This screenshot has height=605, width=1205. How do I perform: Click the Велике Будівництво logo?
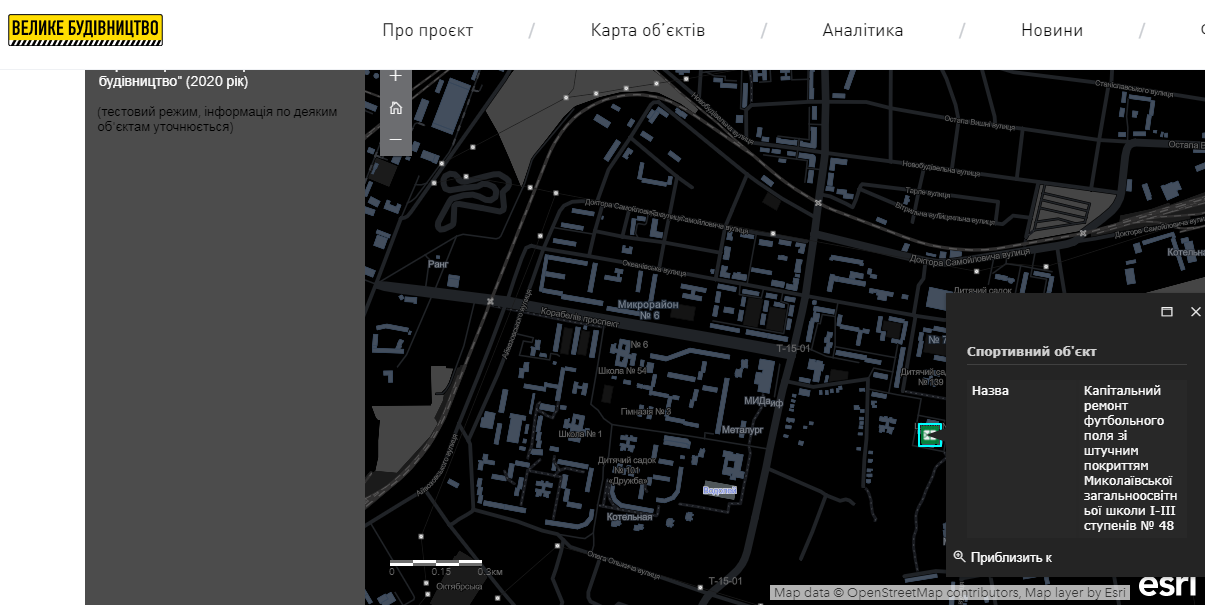pyautogui.click(x=85, y=30)
